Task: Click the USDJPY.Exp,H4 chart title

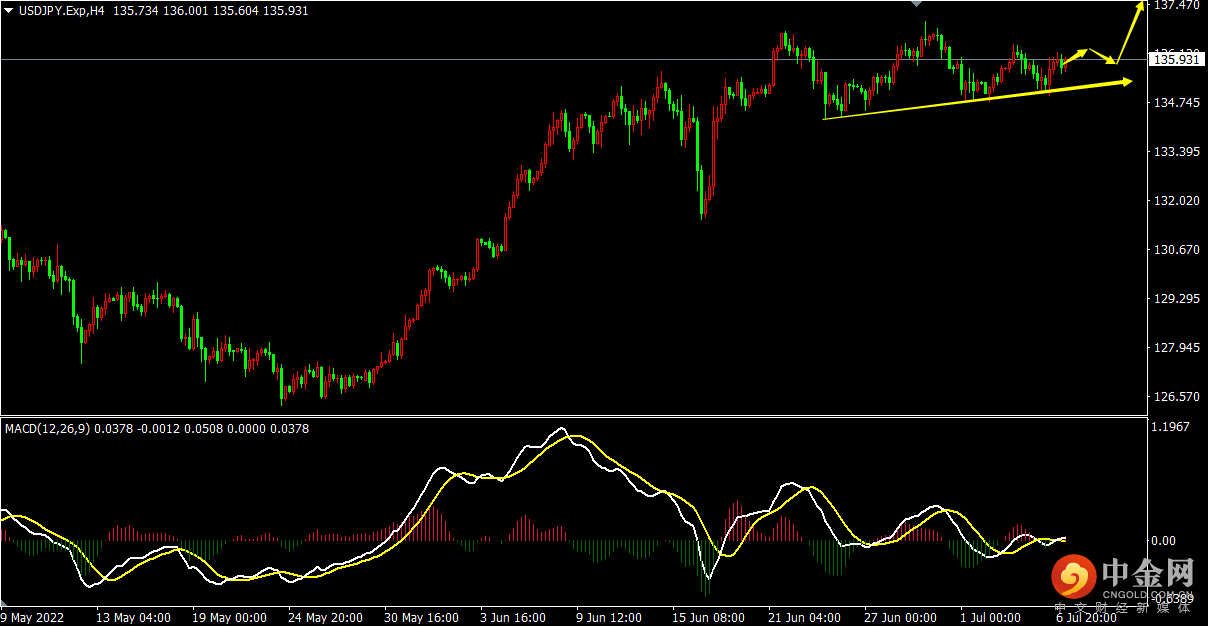Action: coord(62,10)
